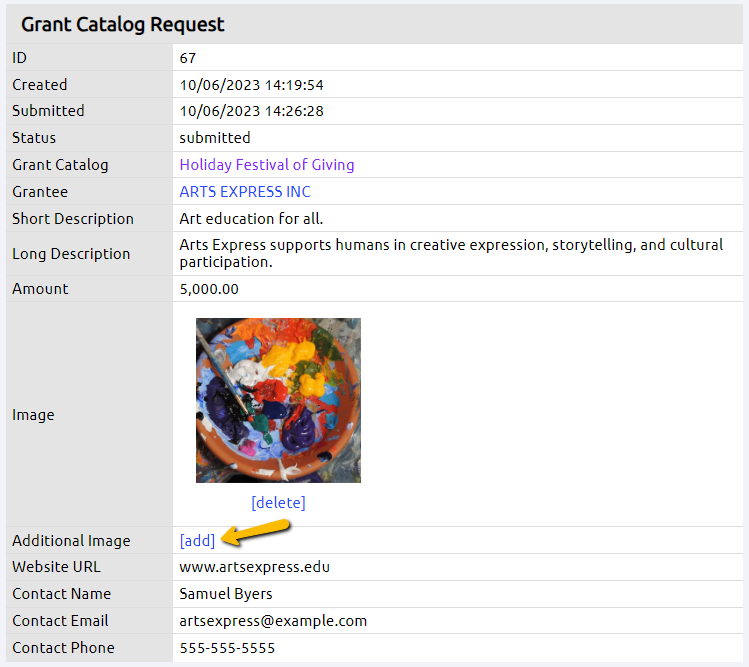Select the Submitted timestamp 14:26:28
Image resolution: width=749 pixels, height=667 pixels.
coord(294,111)
